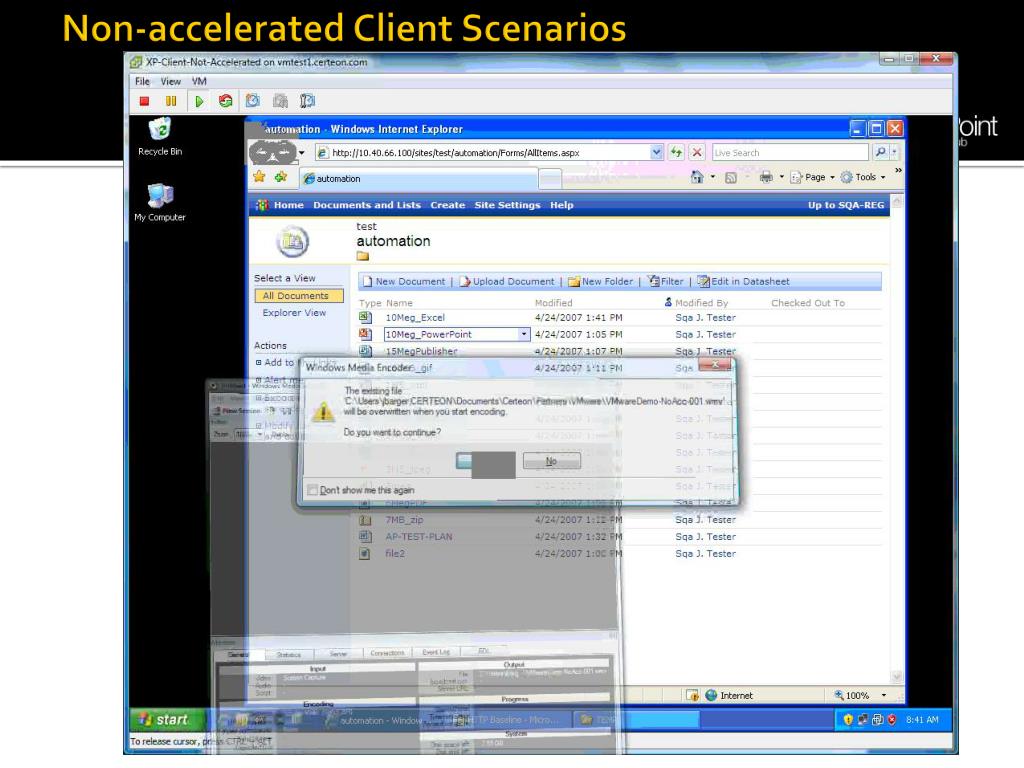Viewport: 1024px width, 768px height.
Task: Click the 8:41 AM system clock
Action: coord(922,720)
